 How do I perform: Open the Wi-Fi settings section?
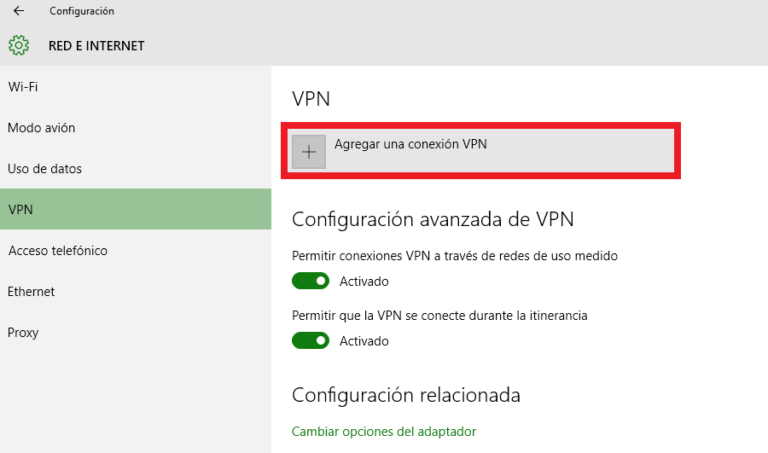(23, 87)
